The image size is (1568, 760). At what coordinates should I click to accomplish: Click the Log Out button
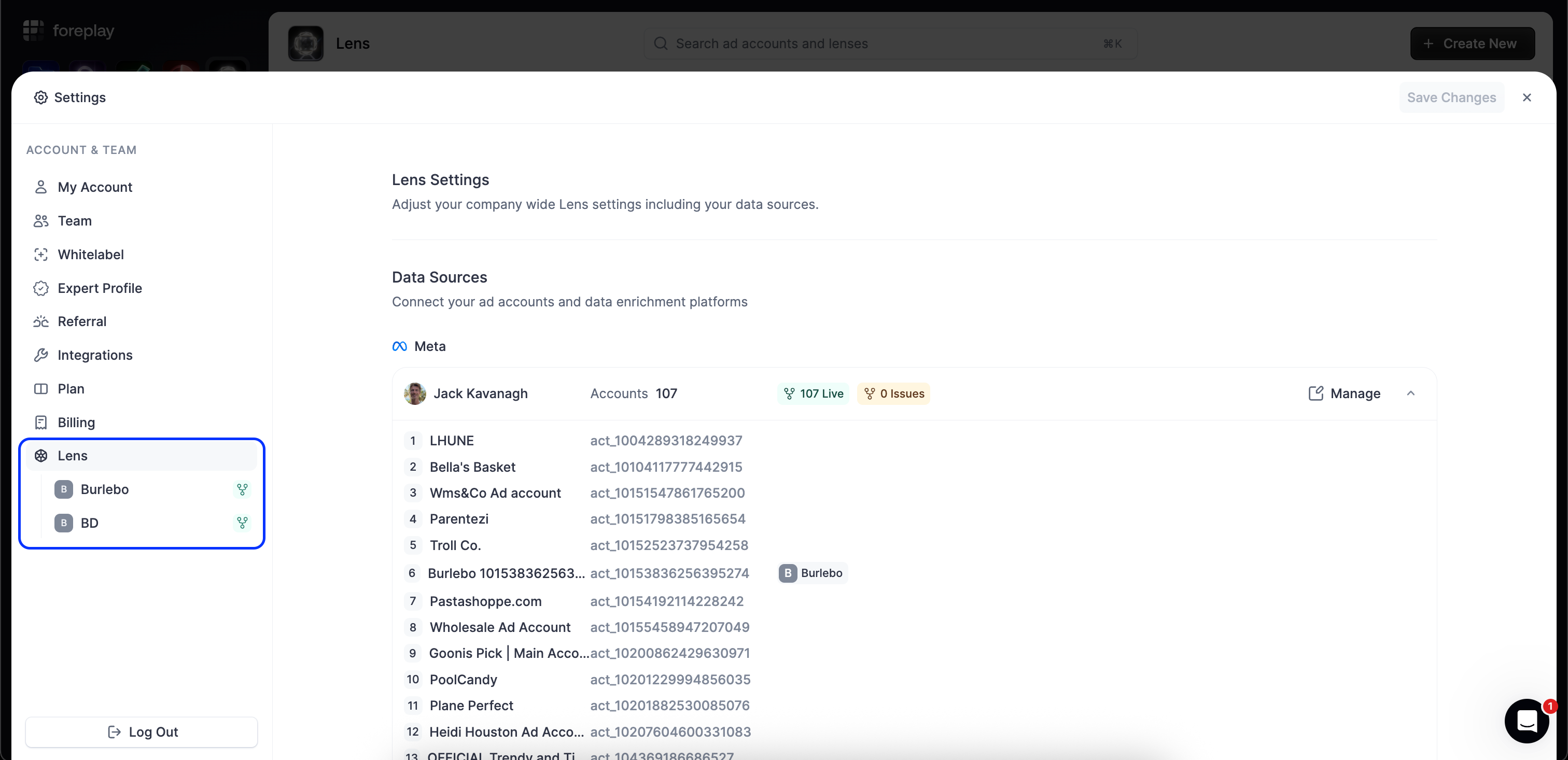coord(141,731)
